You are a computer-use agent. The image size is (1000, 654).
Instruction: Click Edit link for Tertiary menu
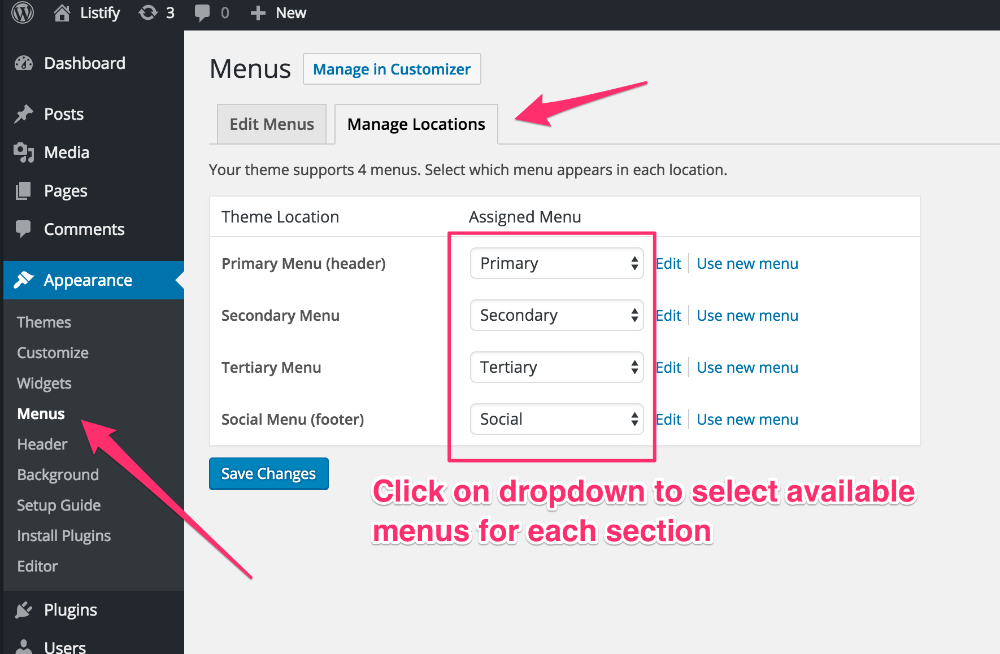click(x=669, y=368)
